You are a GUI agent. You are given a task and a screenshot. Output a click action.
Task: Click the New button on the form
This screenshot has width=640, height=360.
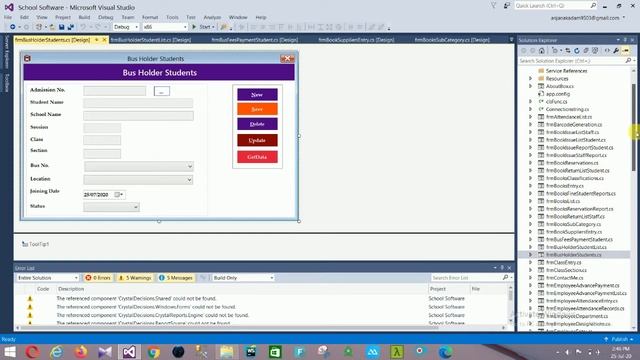tap(257, 94)
